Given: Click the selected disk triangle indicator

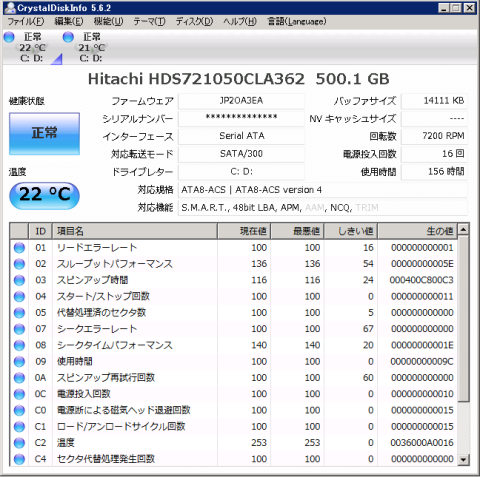Looking at the screenshot, I should tap(57, 59).
